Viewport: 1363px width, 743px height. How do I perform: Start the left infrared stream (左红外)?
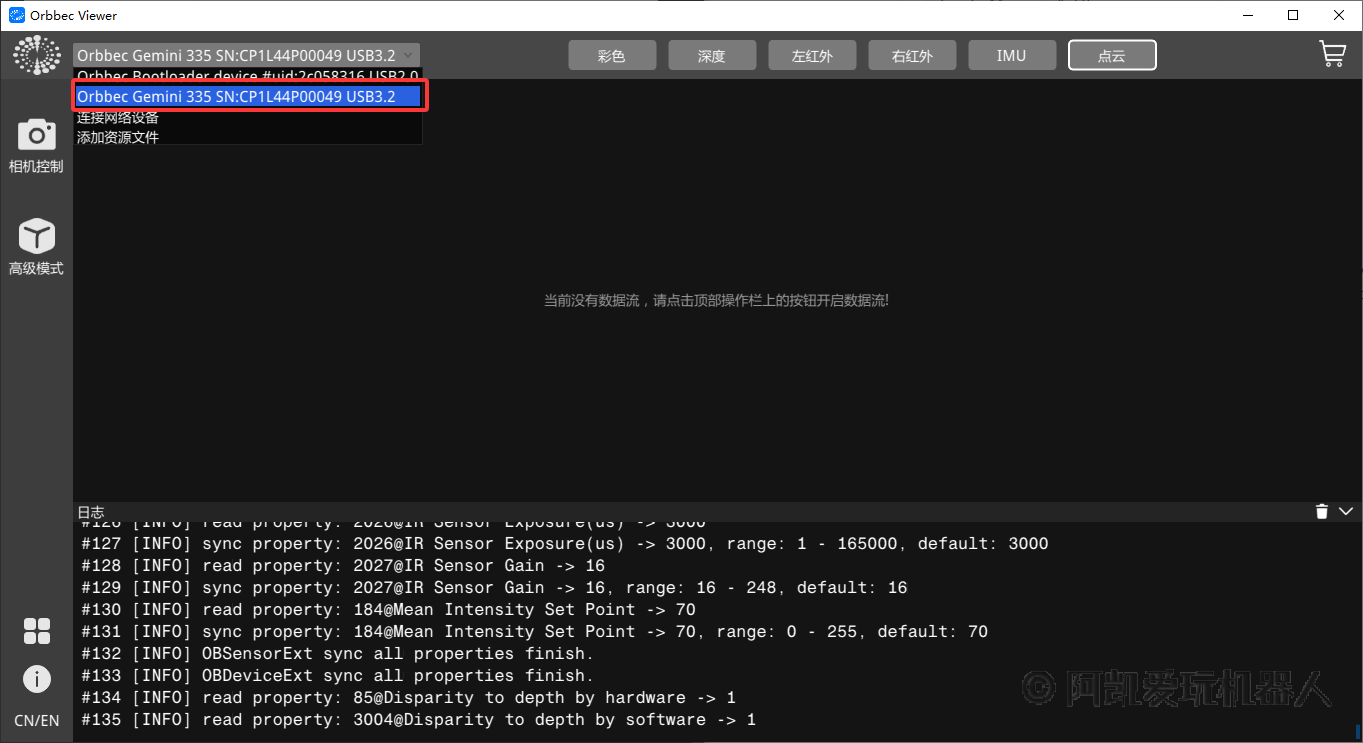(812, 56)
